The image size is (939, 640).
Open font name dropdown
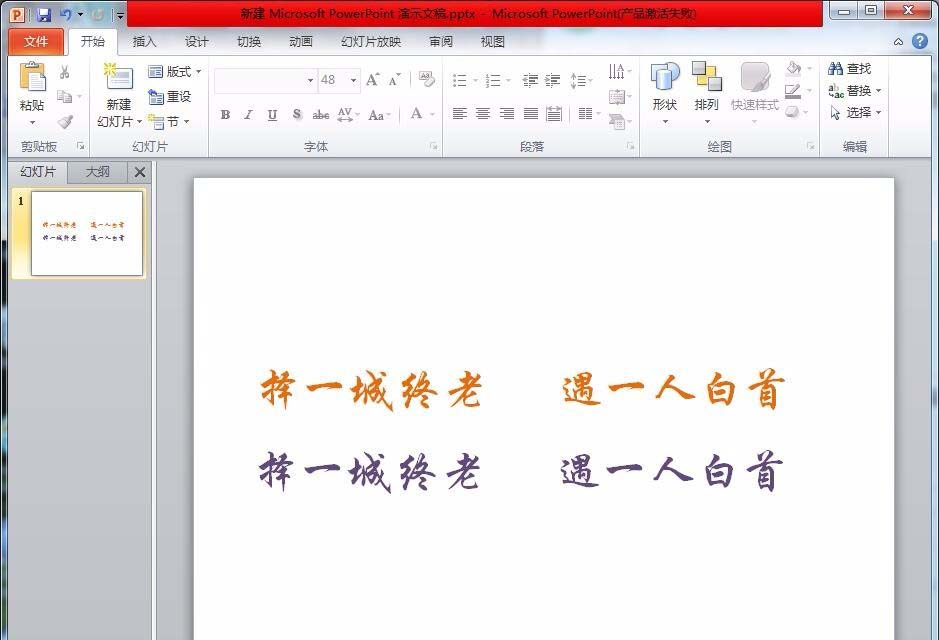(x=310, y=80)
